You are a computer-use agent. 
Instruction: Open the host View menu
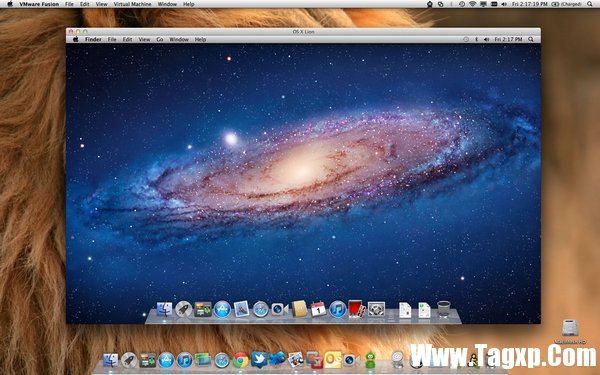pyautogui.click(x=101, y=4)
